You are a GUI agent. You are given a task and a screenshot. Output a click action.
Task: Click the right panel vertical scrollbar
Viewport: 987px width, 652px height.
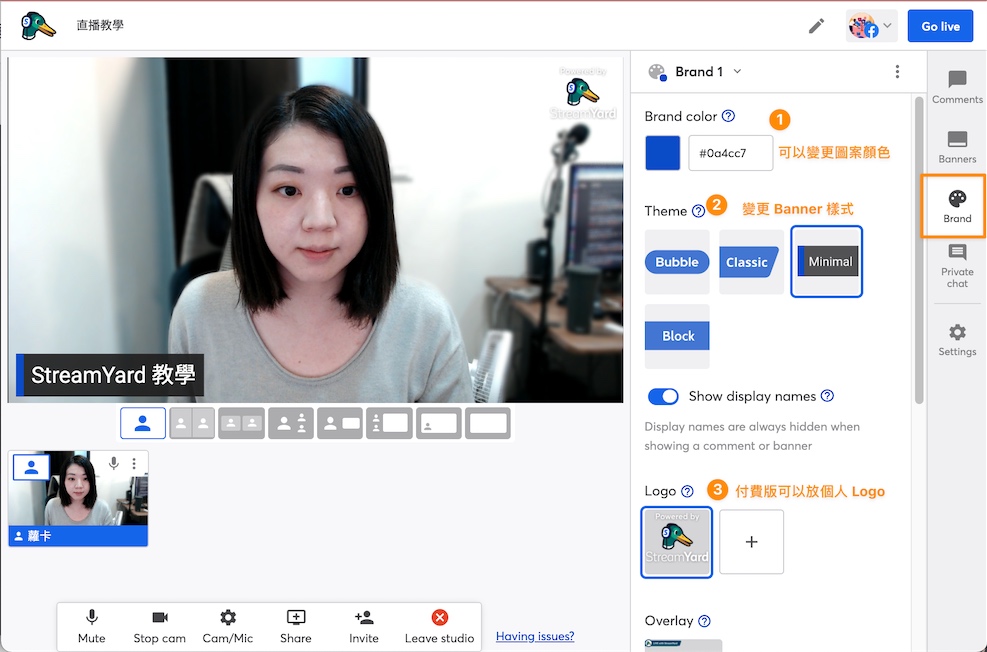(919, 249)
